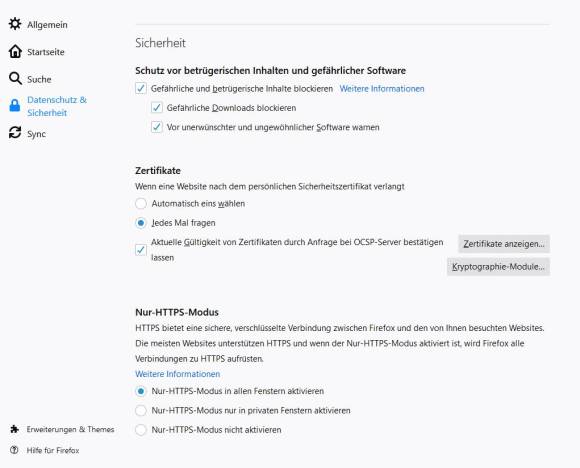Click the Hilfe question mark icon
This screenshot has height=468, width=580.
[x=14, y=450]
